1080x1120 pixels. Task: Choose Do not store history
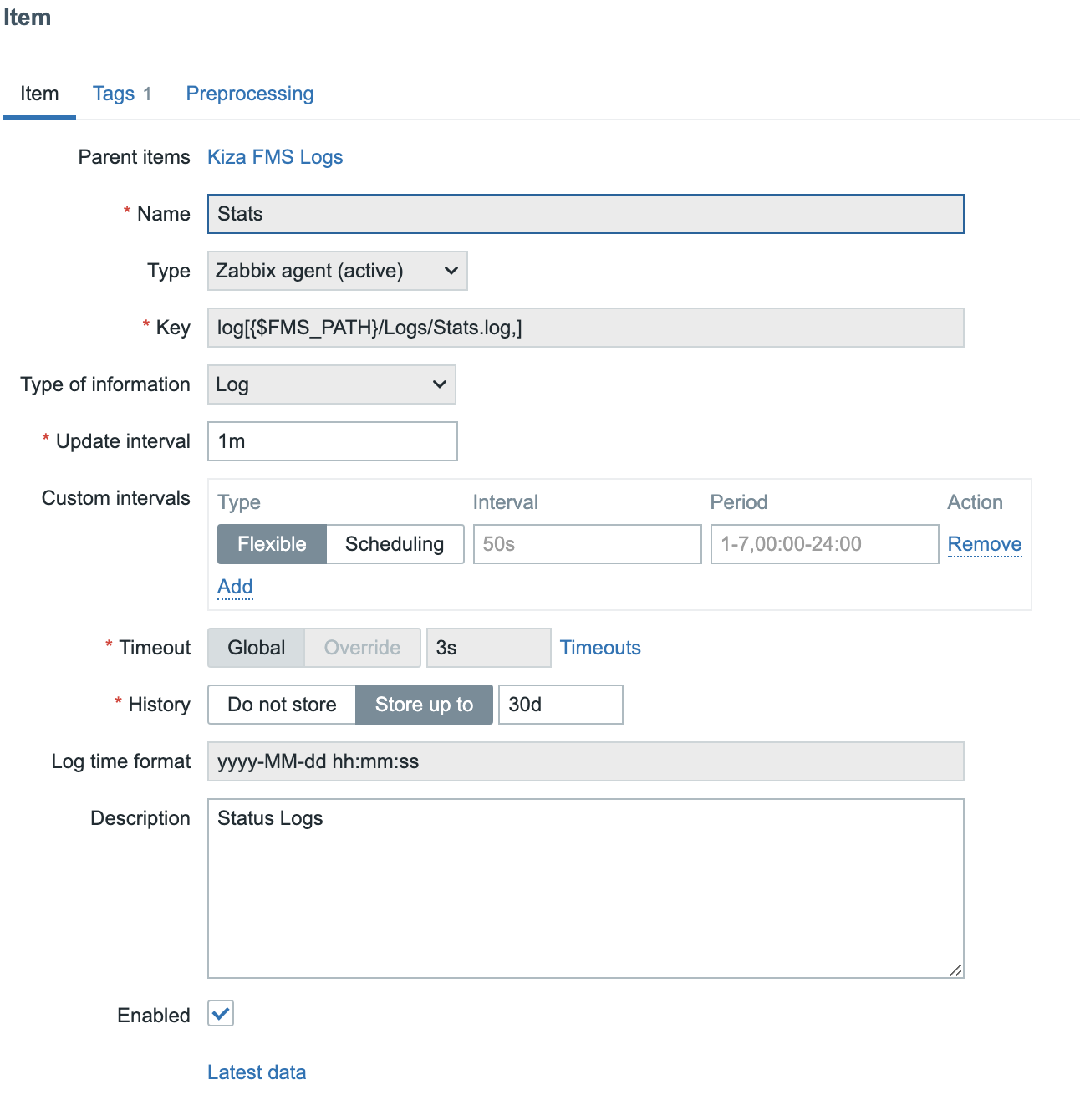pyautogui.click(x=282, y=705)
